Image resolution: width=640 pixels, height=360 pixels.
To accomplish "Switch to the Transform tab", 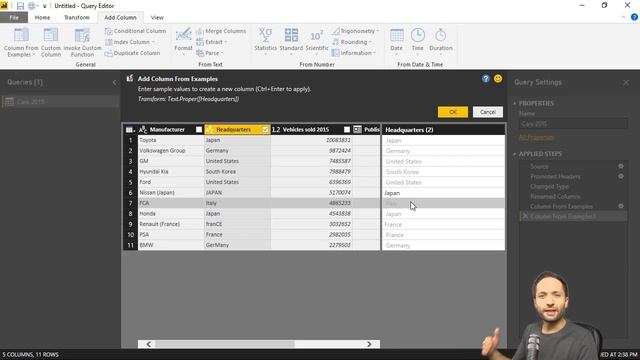I will (x=77, y=18).
